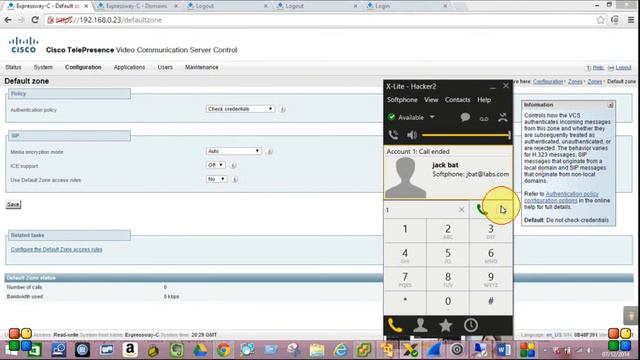Image resolution: width=640 pixels, height=360 pixels.
Task: Open the X-Lite View menu
Action: click(431, 100)
